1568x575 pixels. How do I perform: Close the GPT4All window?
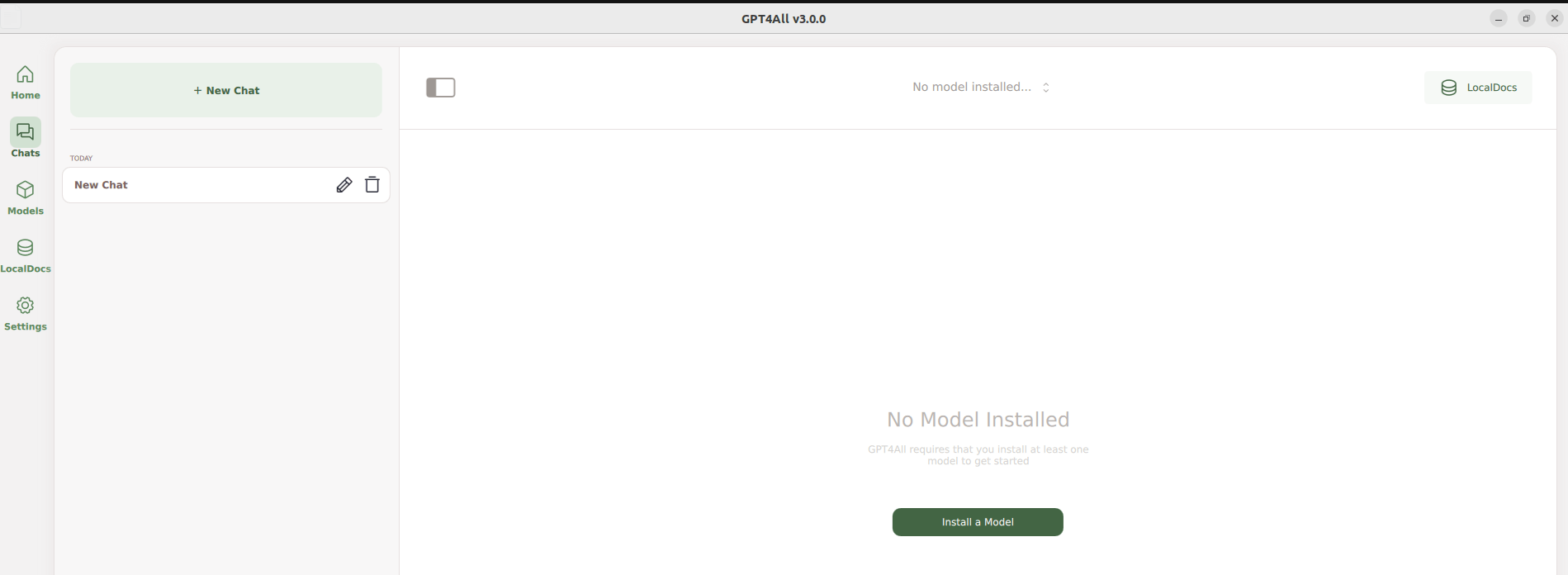(x=1555, y=18)
